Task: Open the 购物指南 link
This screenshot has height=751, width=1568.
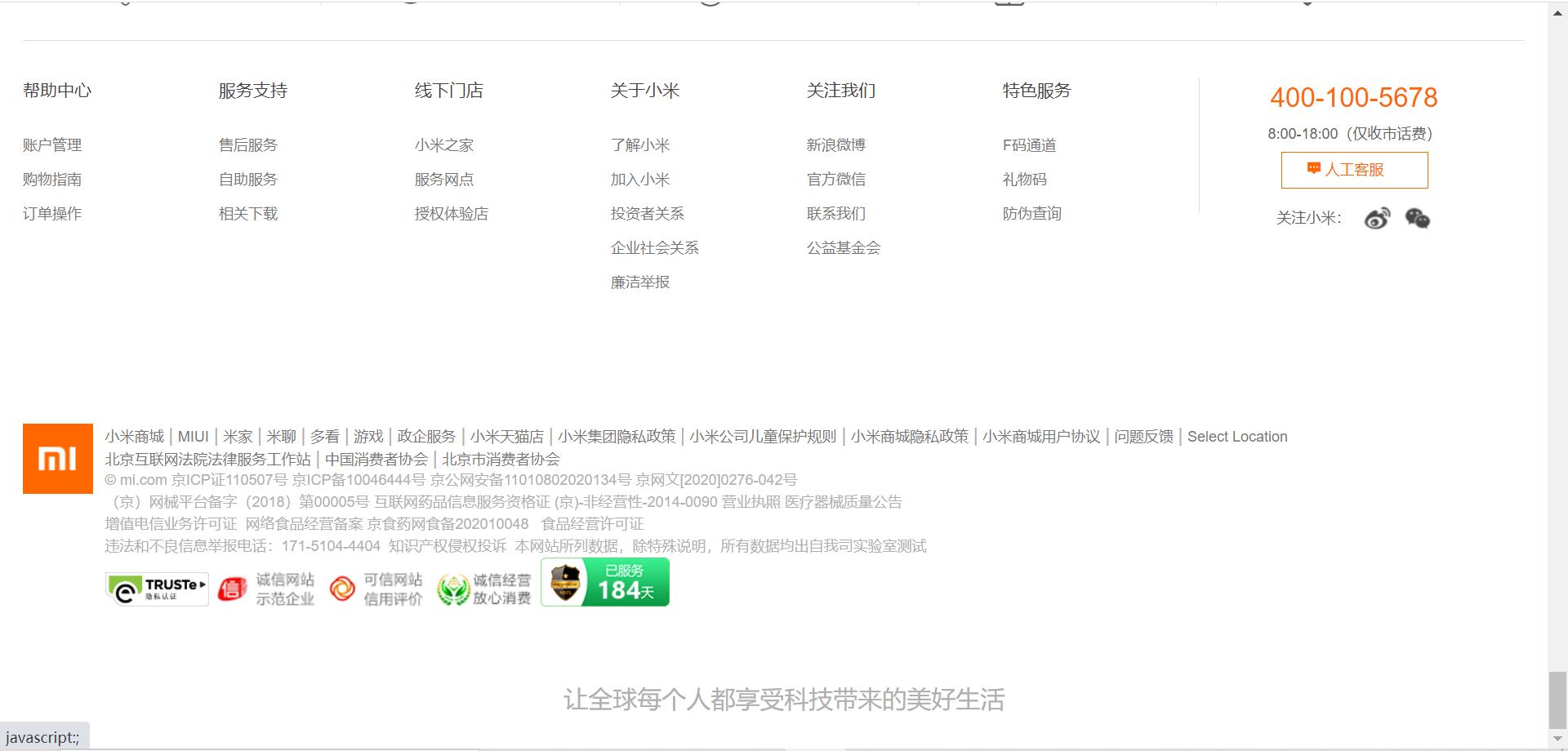Action: 52,180
